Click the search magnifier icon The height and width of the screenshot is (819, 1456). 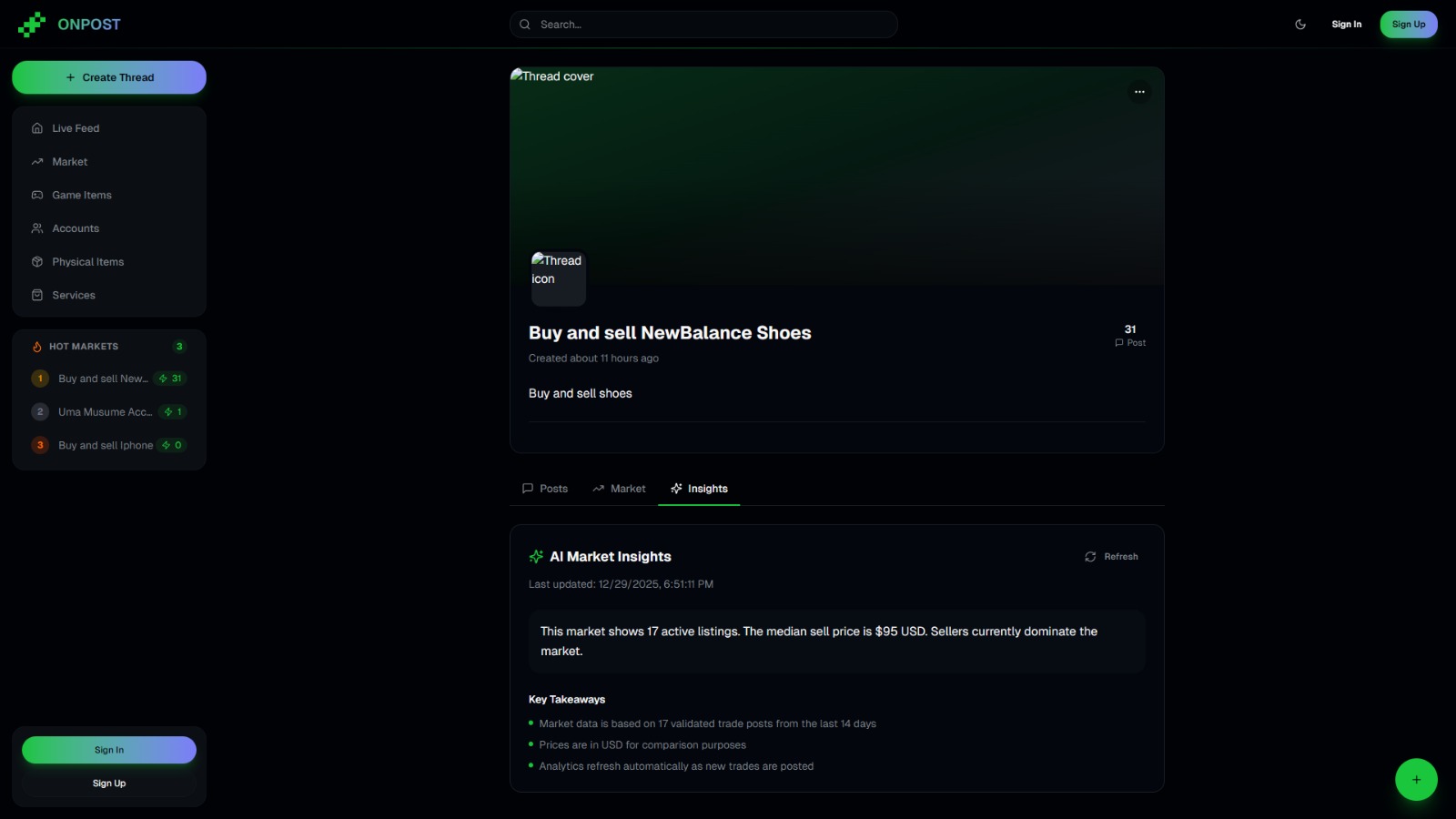pyautogui.click(x=525, y=25)
